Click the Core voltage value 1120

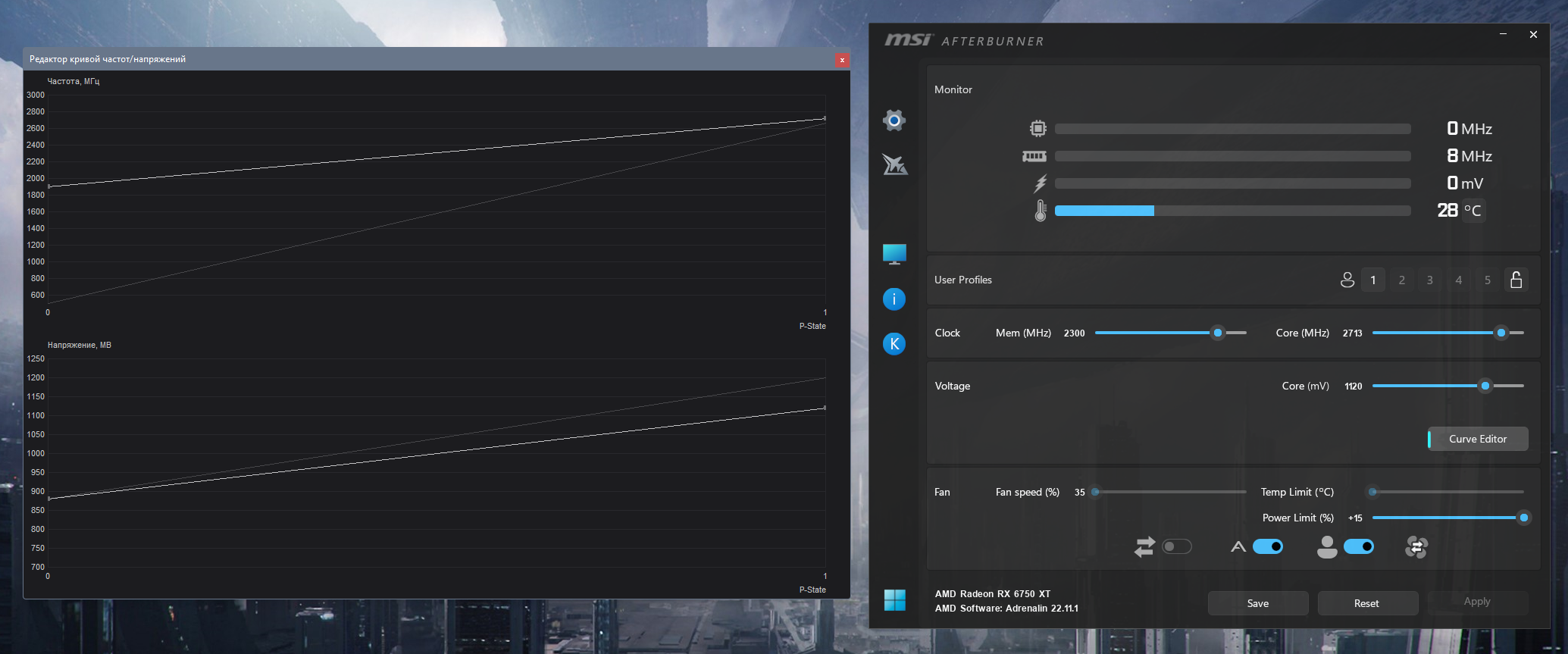point(1354,386)
